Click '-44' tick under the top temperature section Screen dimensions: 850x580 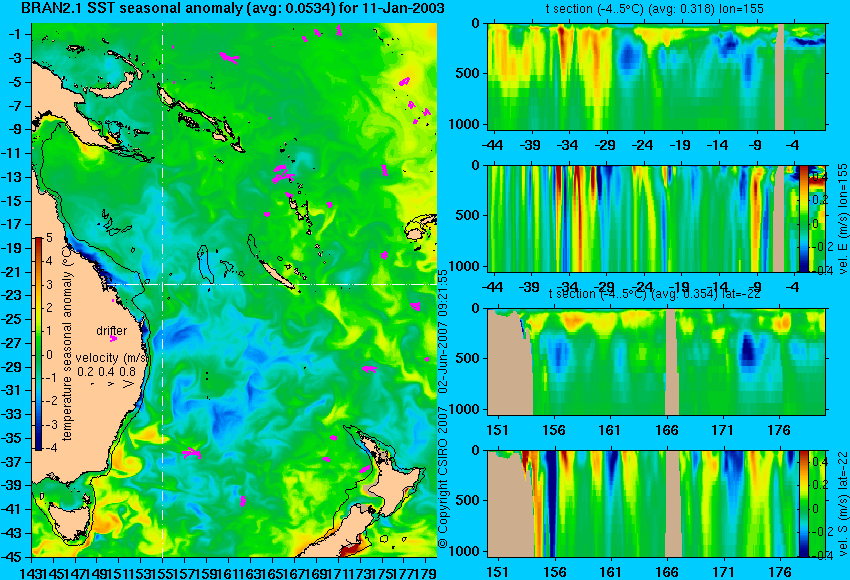pyautogui.click(x=492, y=145)
